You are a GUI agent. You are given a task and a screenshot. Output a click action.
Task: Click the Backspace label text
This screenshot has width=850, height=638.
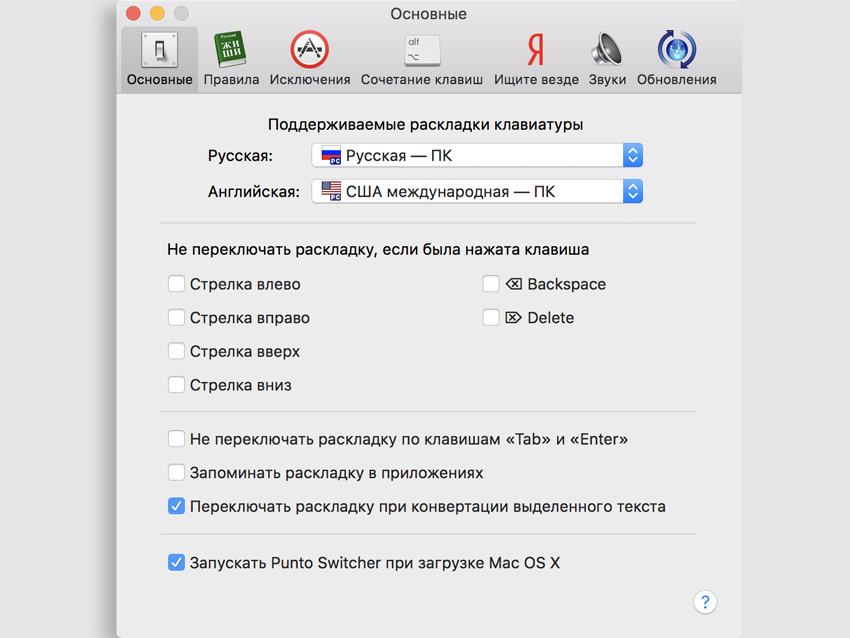coord(566,284)
